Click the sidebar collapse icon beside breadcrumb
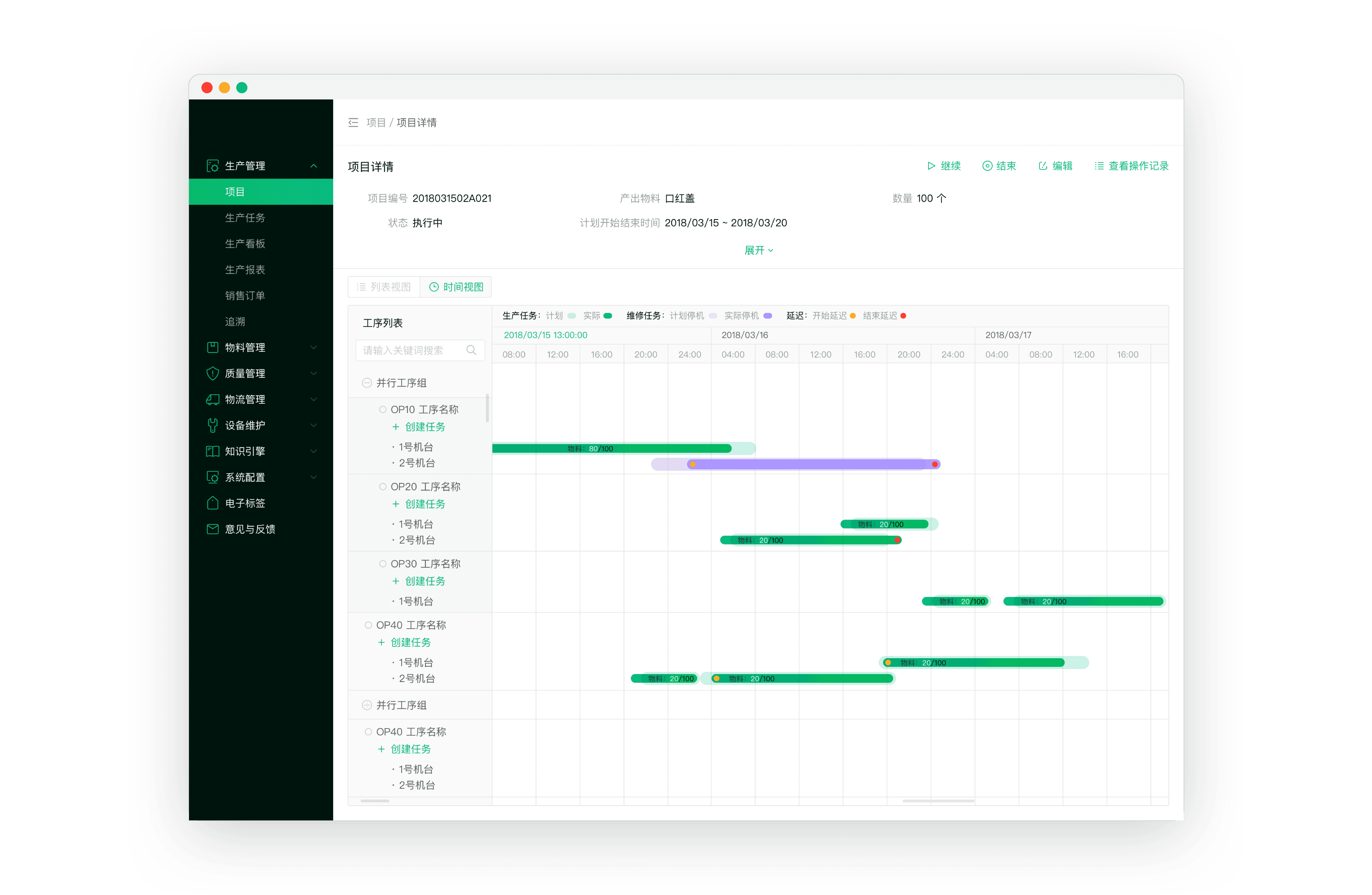This screenshot has width=1372, height=895. (353, 123)
